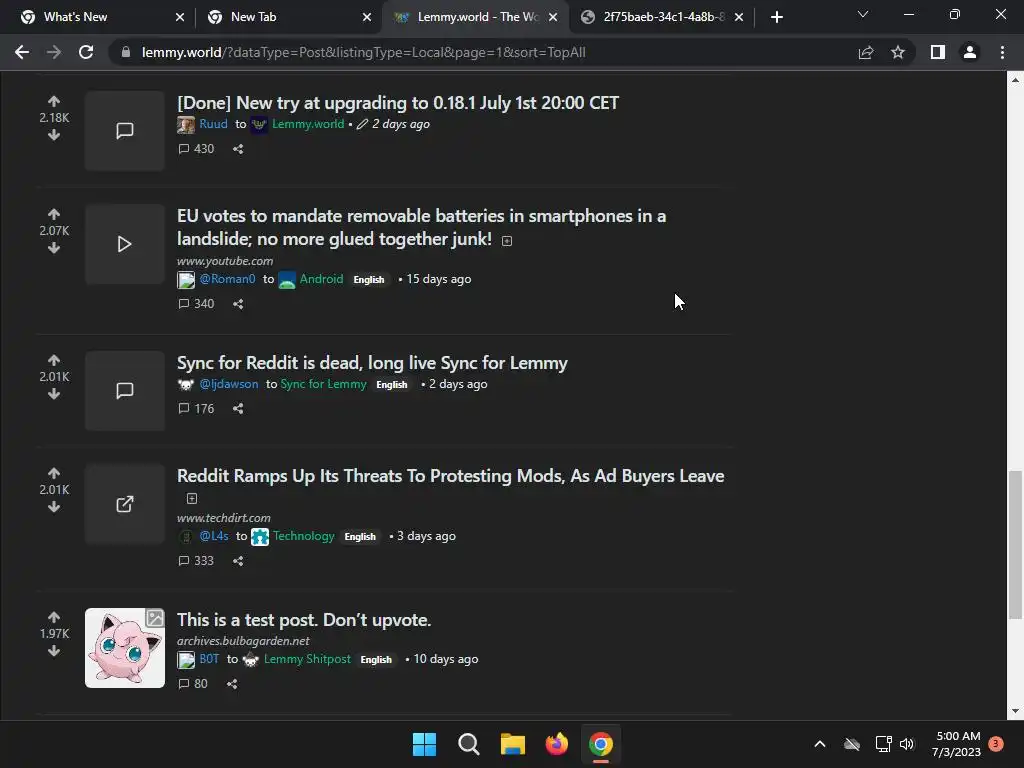Screen dimensions: 1024x768
Task: Switch to the What's New tab
Action: click(101, 17)
